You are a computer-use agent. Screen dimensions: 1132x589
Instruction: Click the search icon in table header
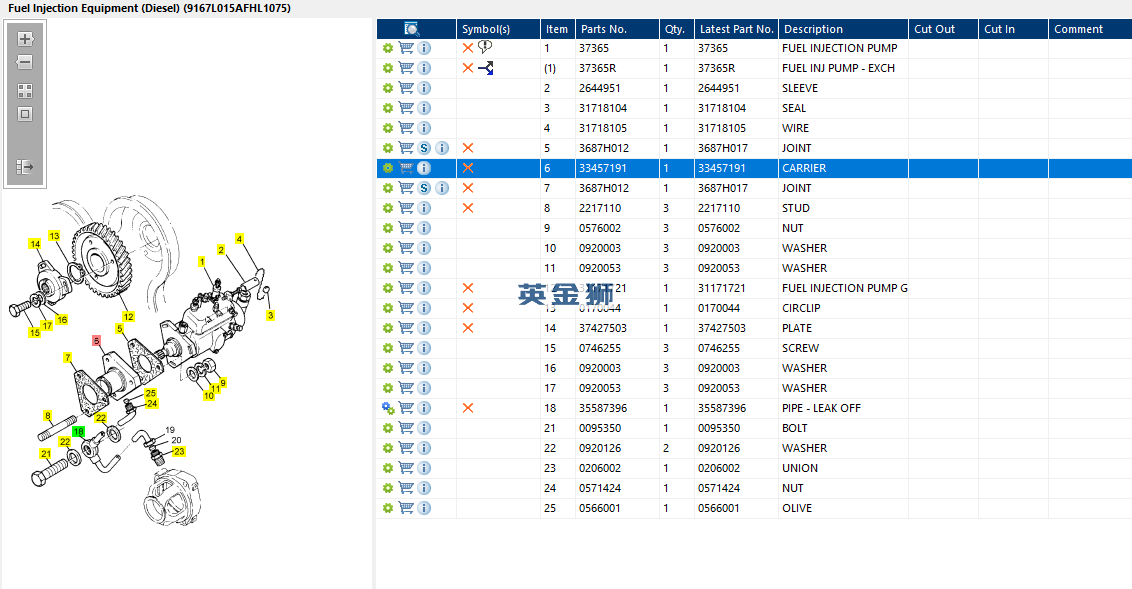click(x=412, y=29)
